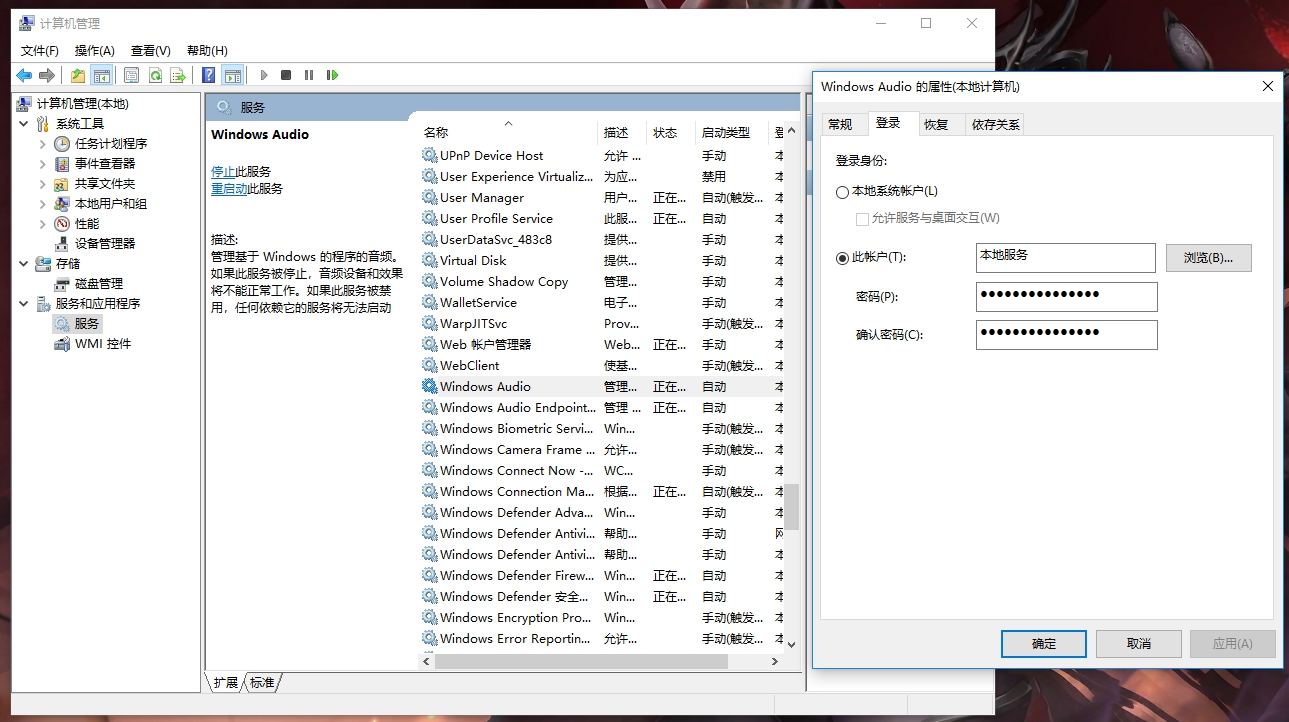Viewport: 1289px width, 722px height.
Task: Select the 本地系统帐户(L) radio button
Action: pos(842,192)
